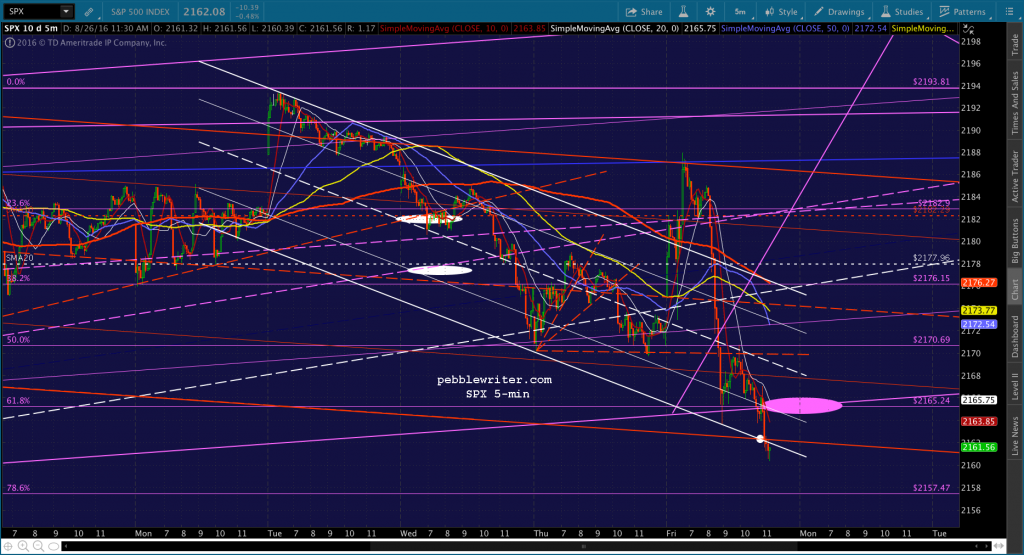Image resolution: width=1024 pixels, height=555 pixels.
Task: Click the SPX 10 d 5m chart title
Action: click(x=31, y=28)
